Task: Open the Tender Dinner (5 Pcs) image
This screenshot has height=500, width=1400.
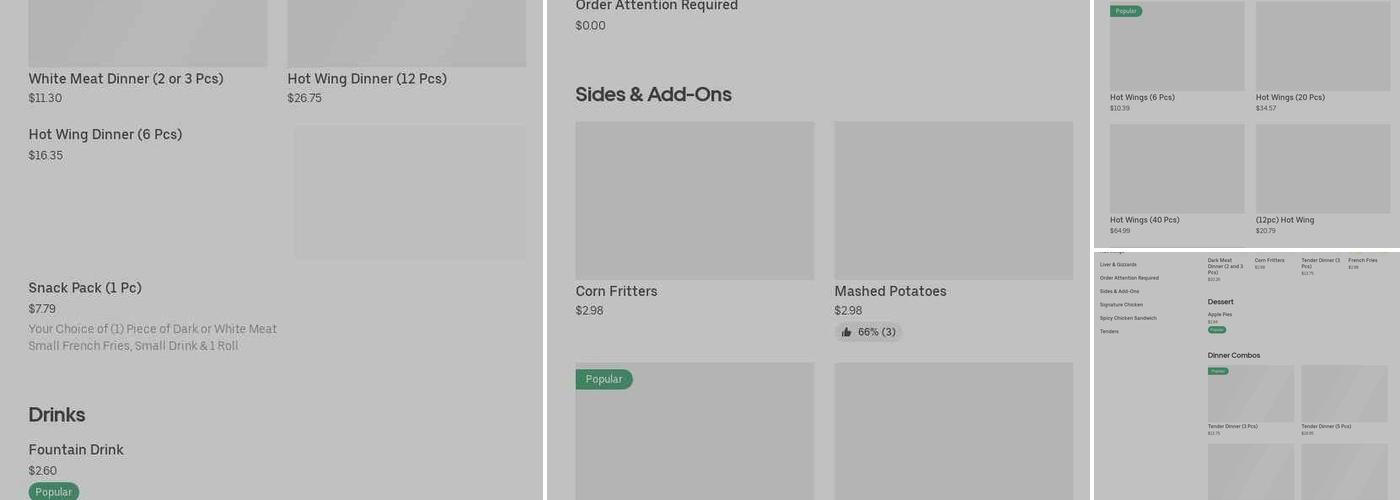Action: 1343,393
